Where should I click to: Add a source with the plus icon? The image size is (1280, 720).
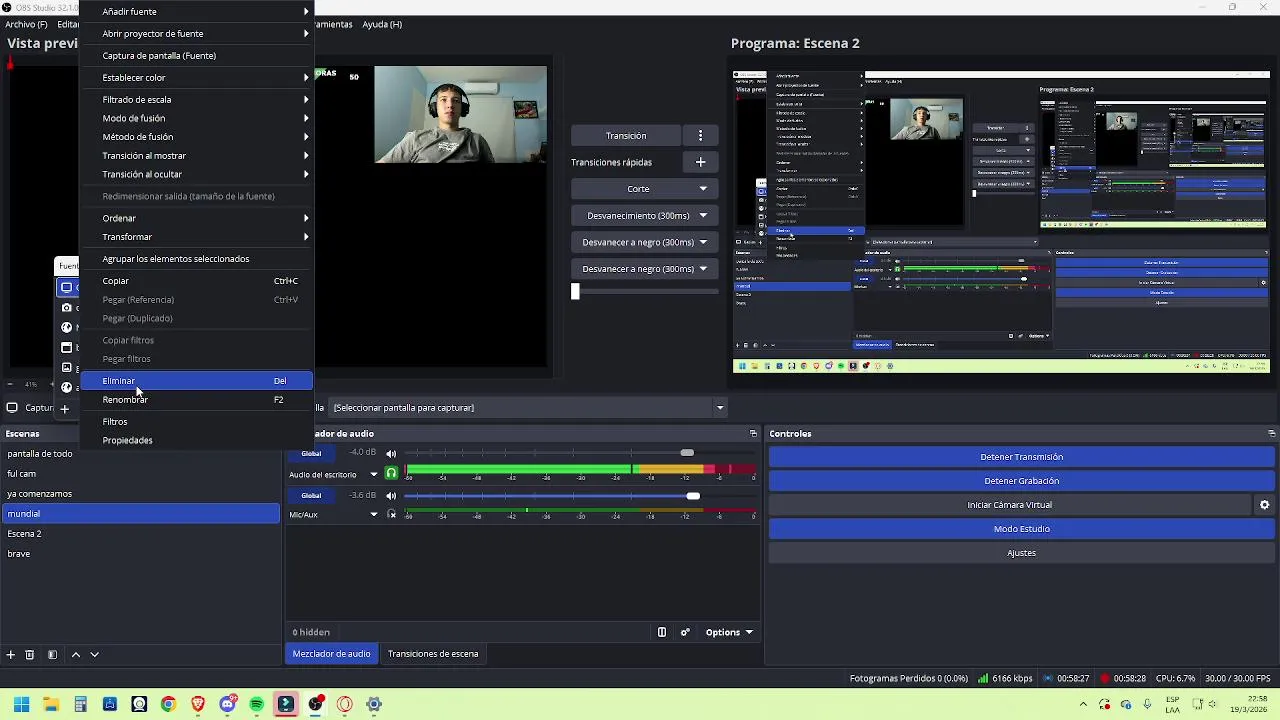click(65, 408)
